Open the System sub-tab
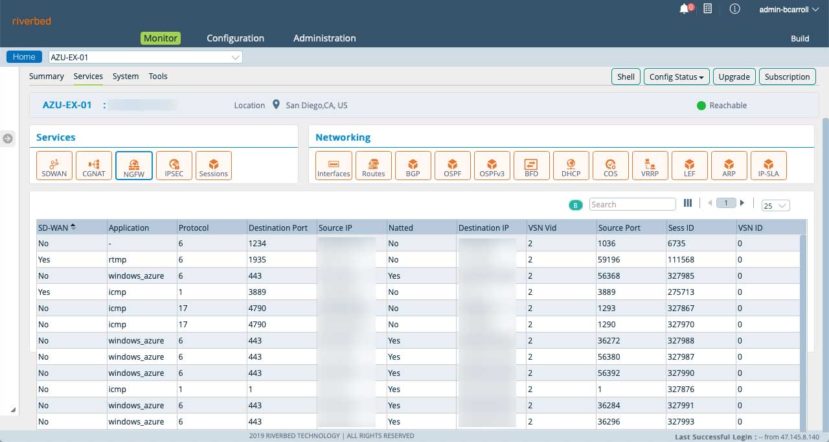The image size is (829, 442). coord(126,76)
